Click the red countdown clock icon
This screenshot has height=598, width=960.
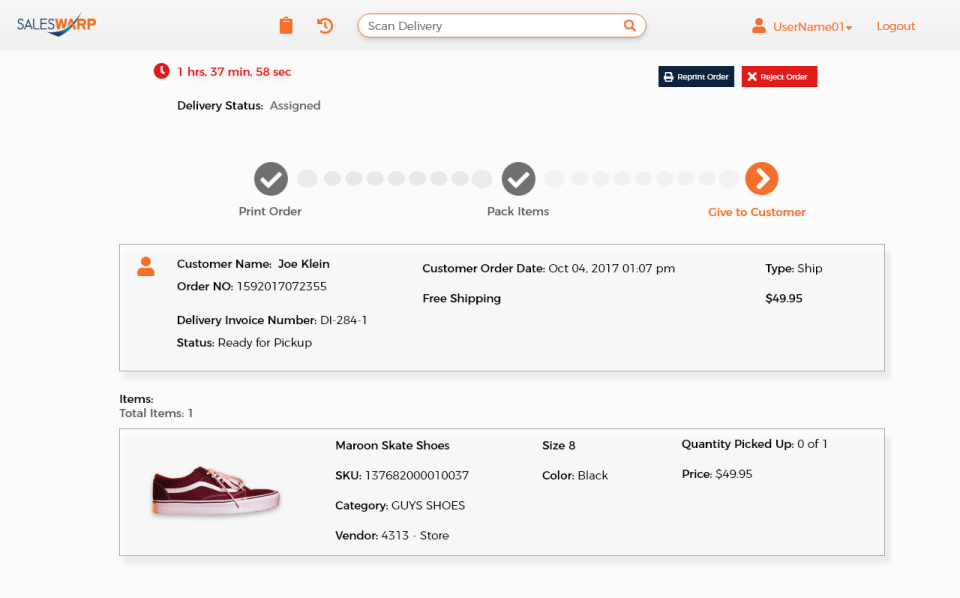coord(160,71)
